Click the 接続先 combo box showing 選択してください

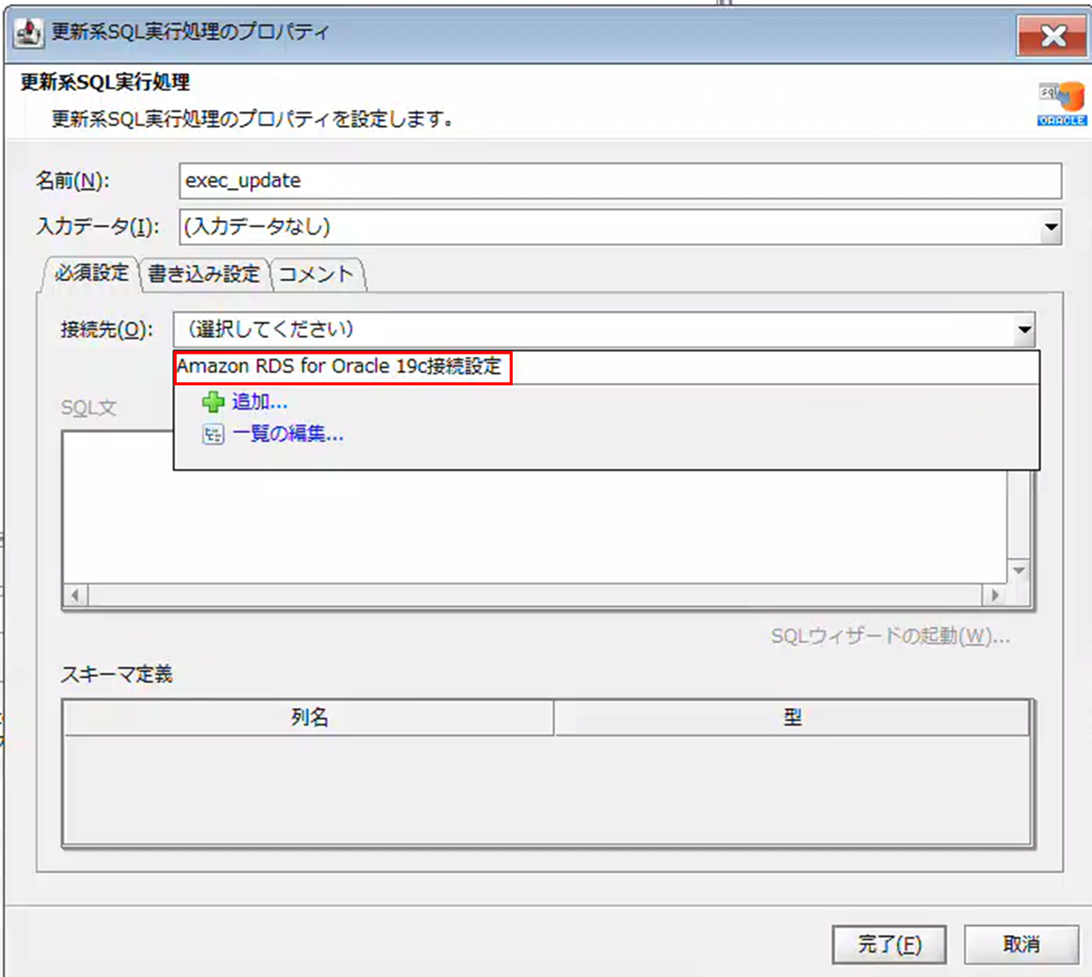tap(604, 329)
